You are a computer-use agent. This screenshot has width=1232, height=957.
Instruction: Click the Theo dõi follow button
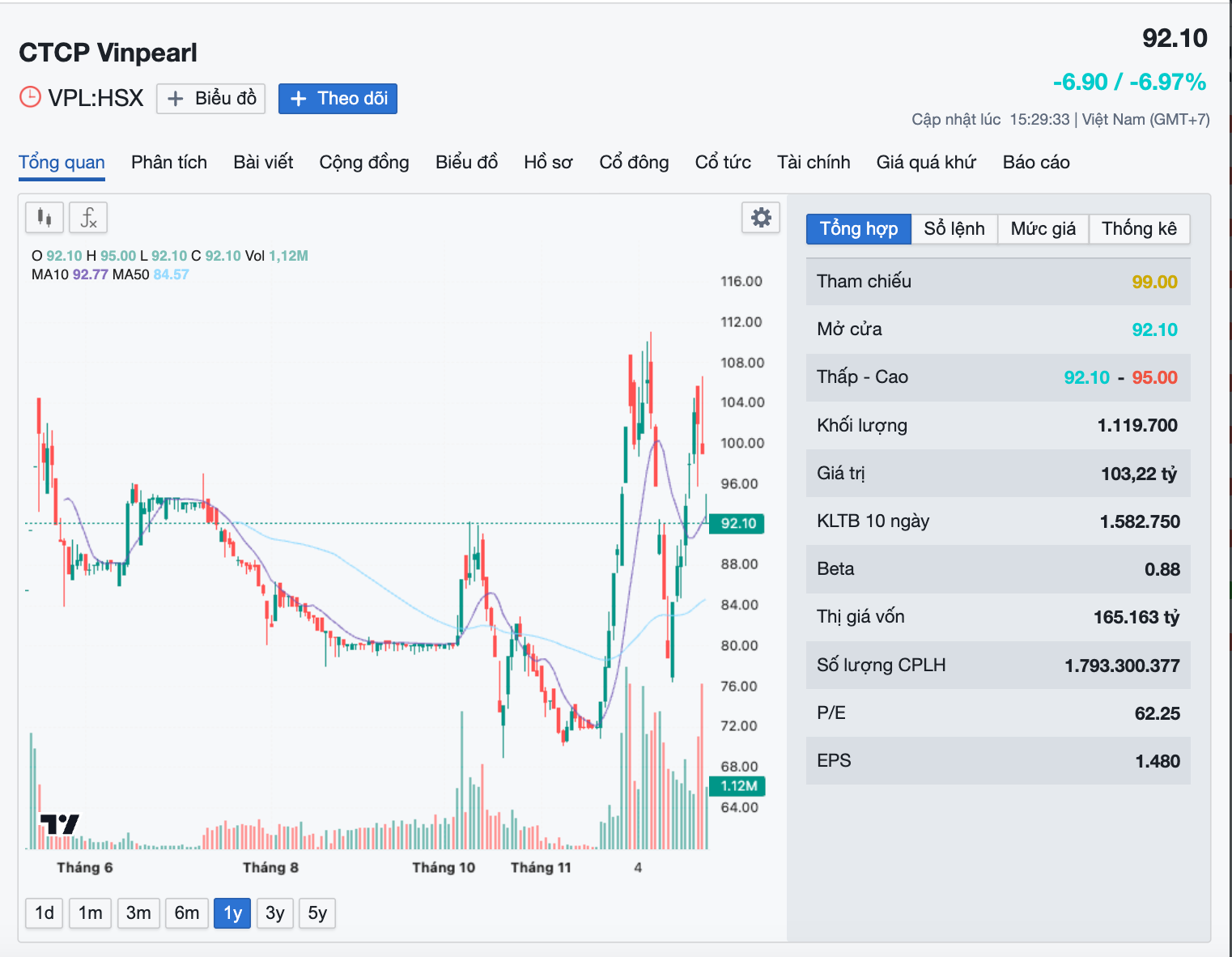point(338,99)
